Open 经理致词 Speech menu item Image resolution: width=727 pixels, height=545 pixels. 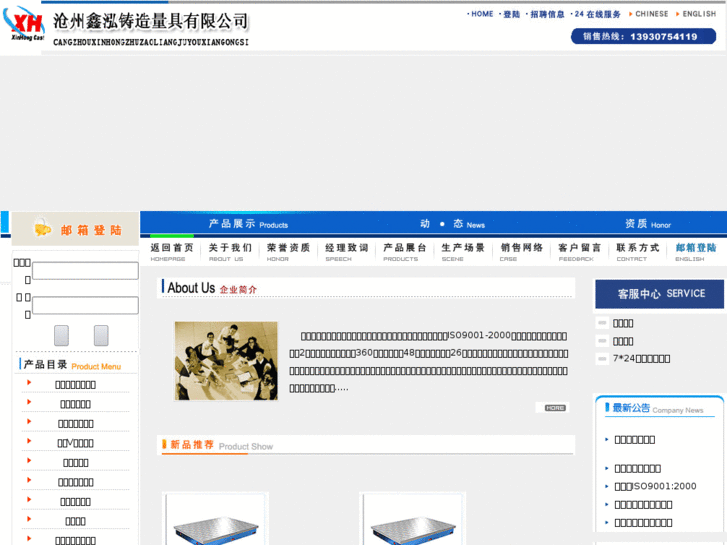pos(347,252)
